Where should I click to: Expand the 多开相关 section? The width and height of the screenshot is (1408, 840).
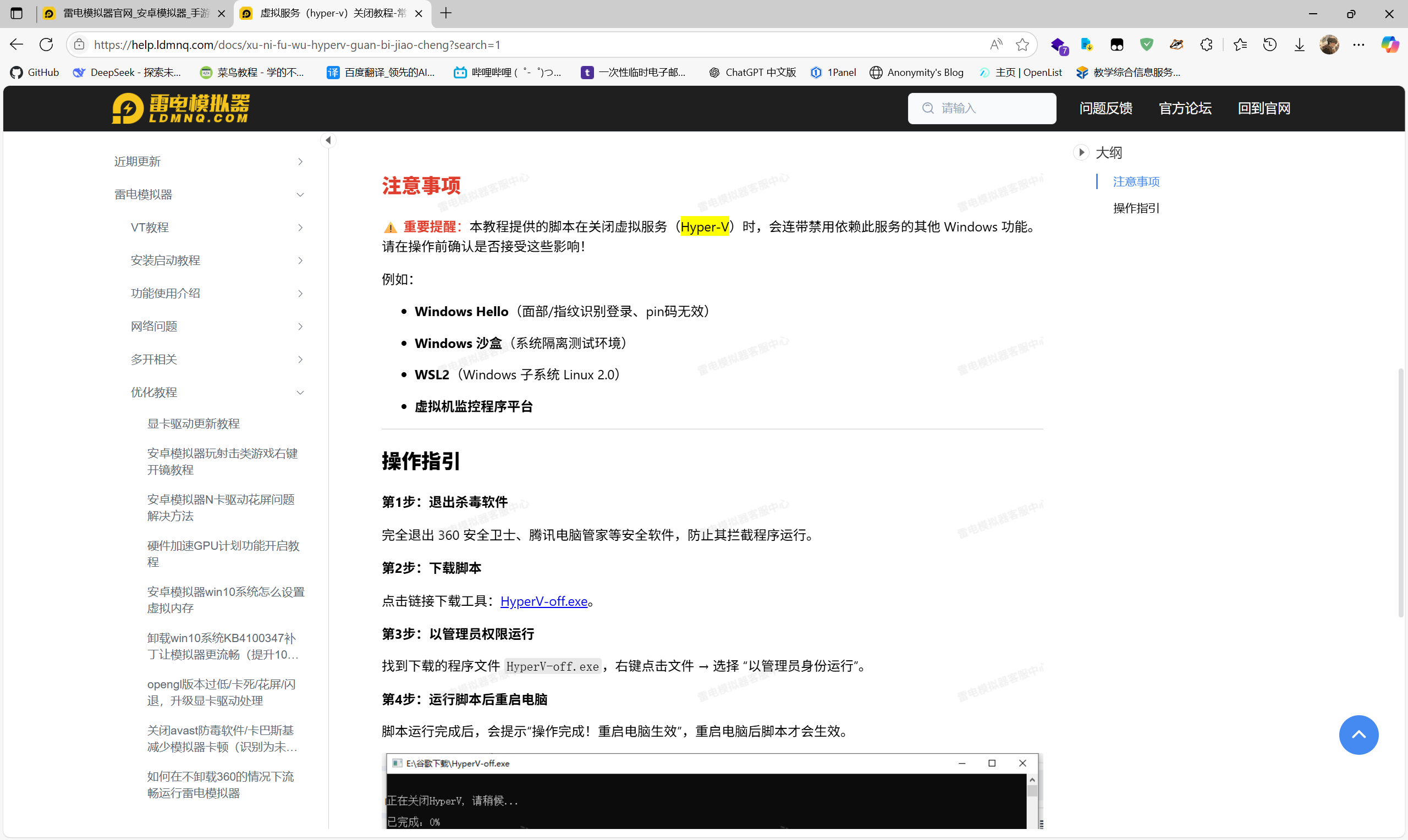pos(217,360)
